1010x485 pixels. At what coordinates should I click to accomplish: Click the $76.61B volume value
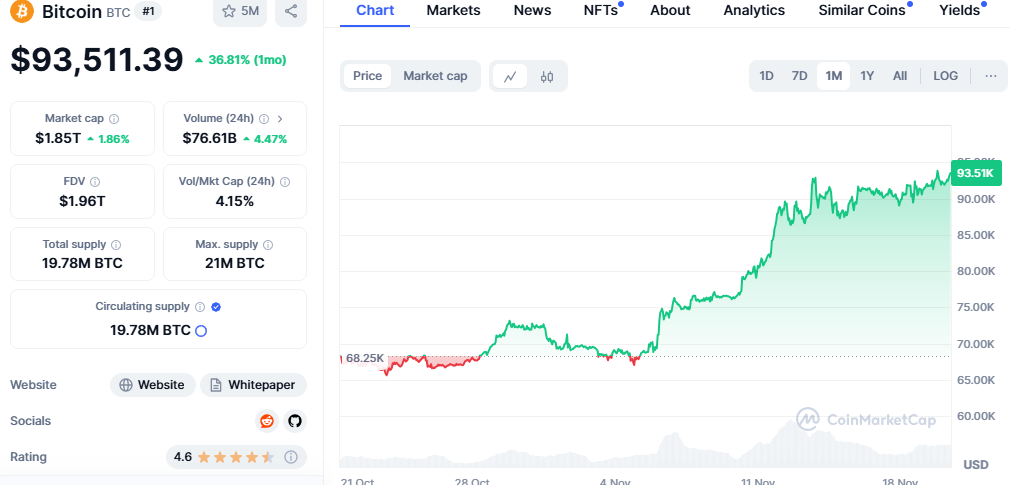210,138
